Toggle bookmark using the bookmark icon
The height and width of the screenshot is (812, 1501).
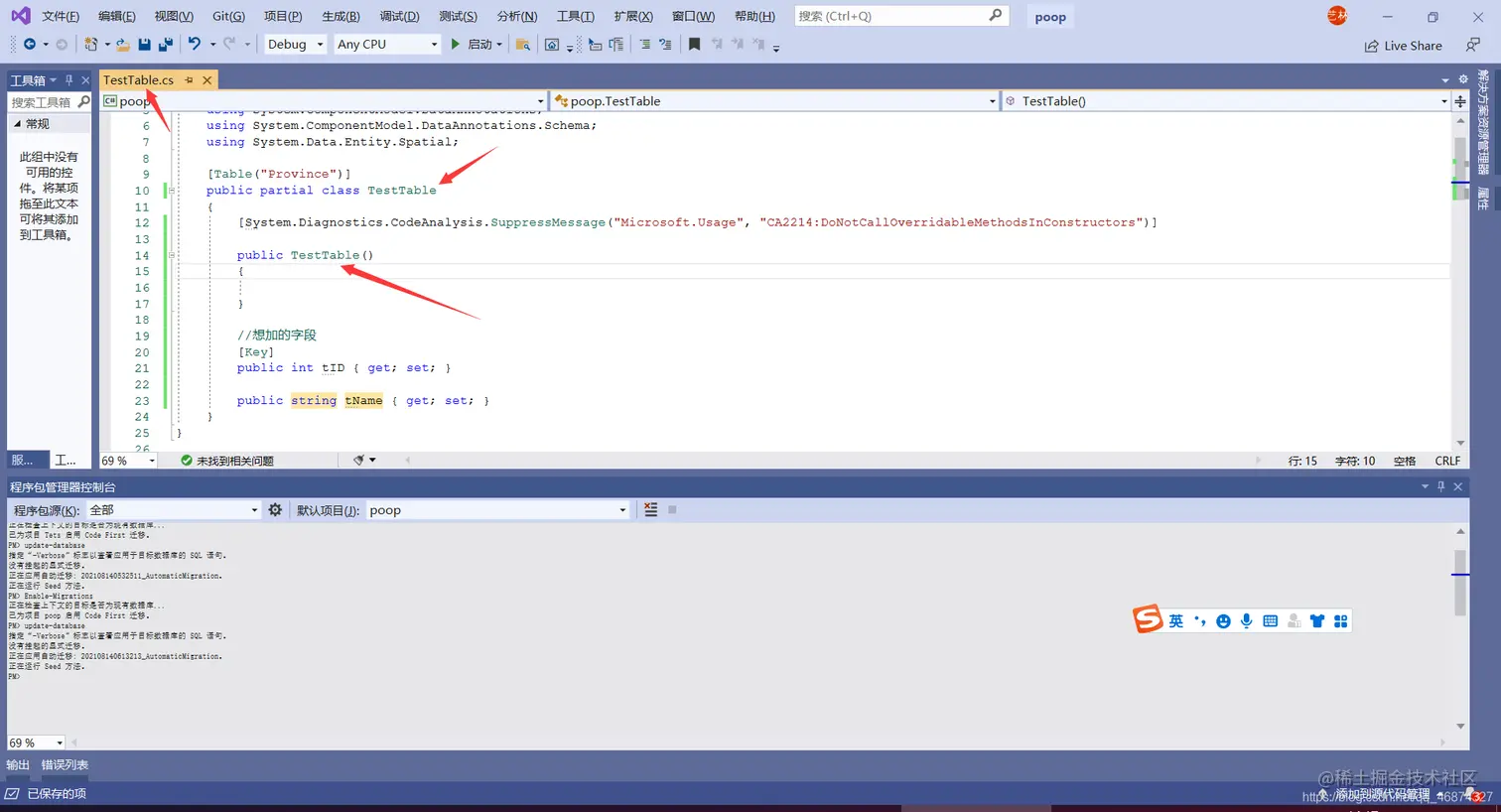pyautogui.click(x=694, y=44)
